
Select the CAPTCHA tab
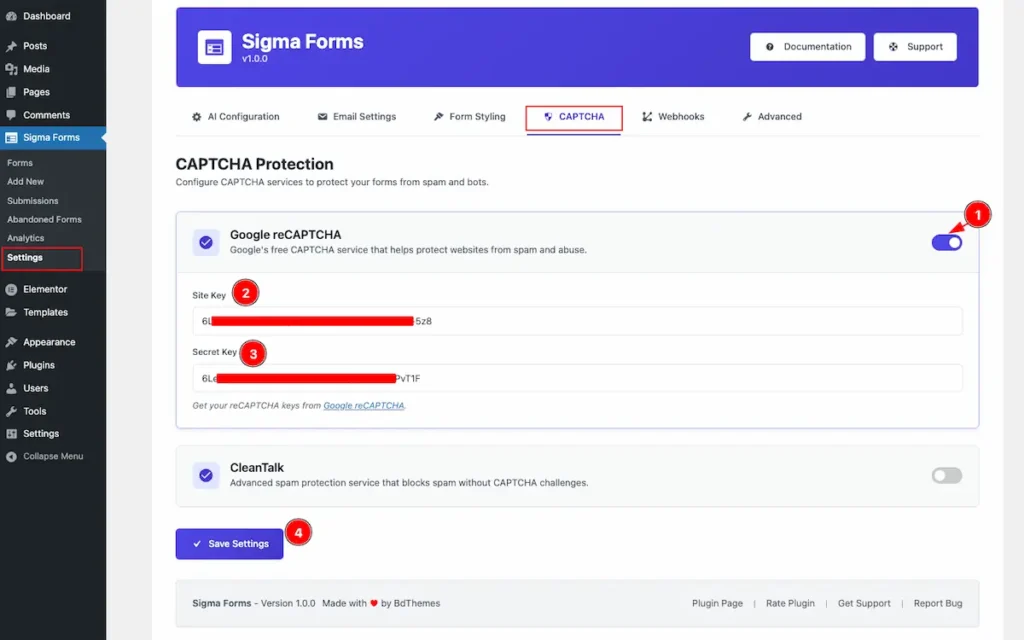[x=573, y=118]
